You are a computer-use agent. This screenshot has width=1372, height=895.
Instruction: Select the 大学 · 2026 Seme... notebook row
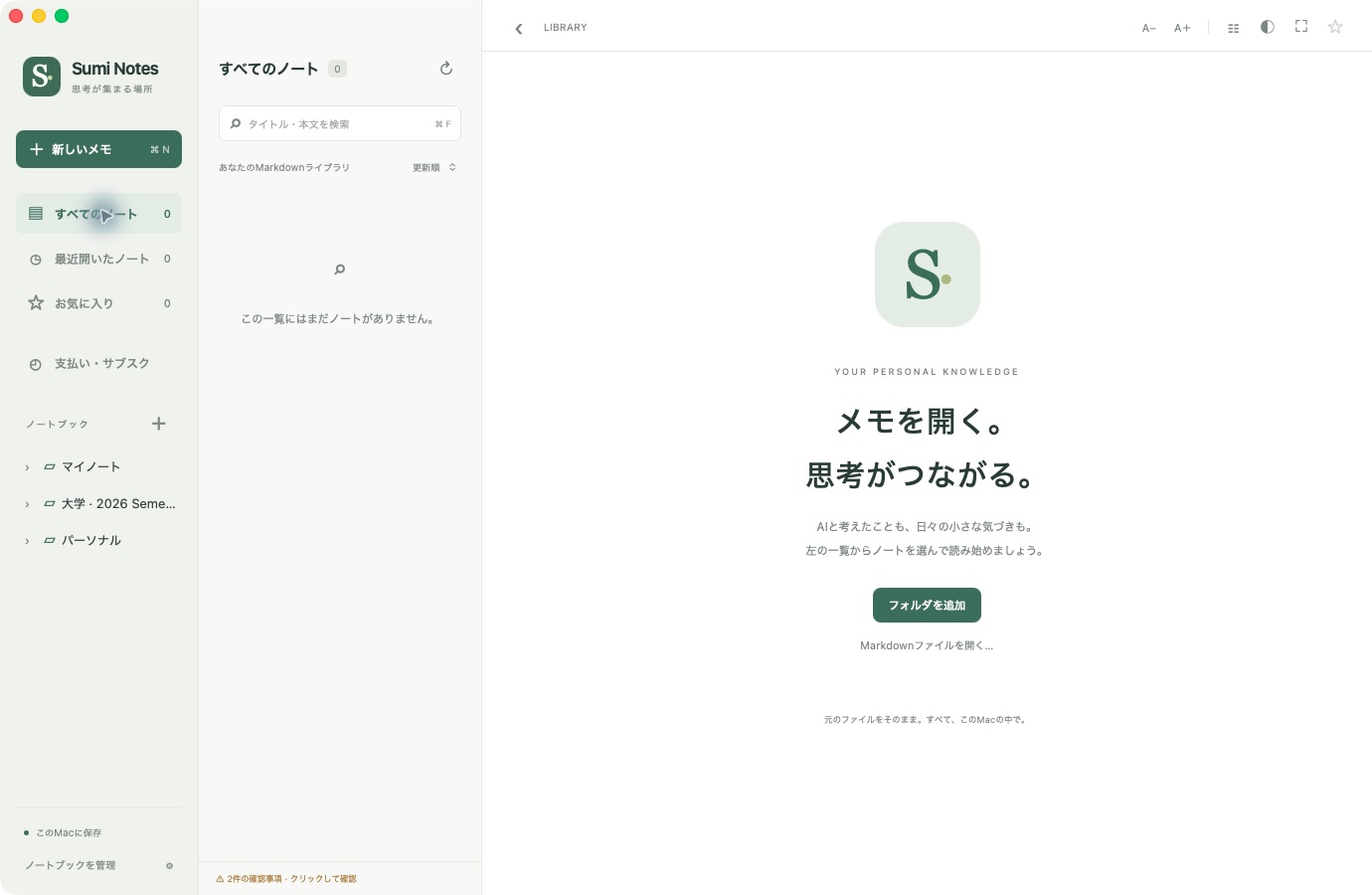coord(98,503)
